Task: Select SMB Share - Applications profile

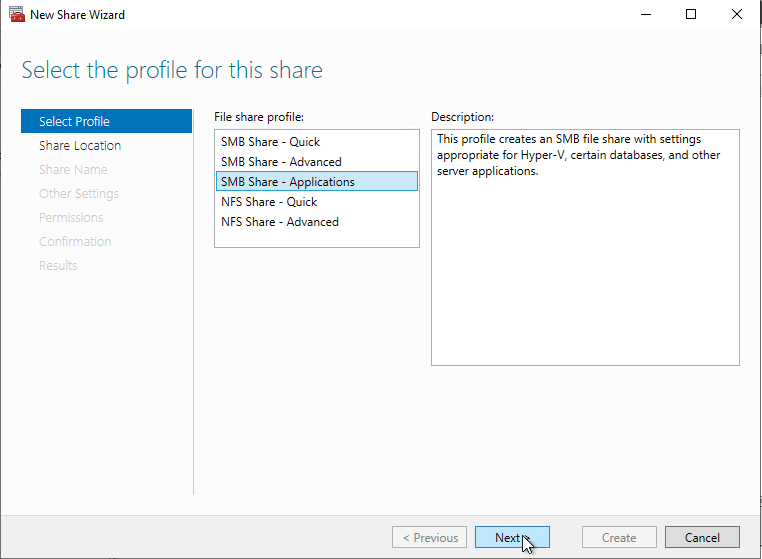Action: click(x=288, y=182)
